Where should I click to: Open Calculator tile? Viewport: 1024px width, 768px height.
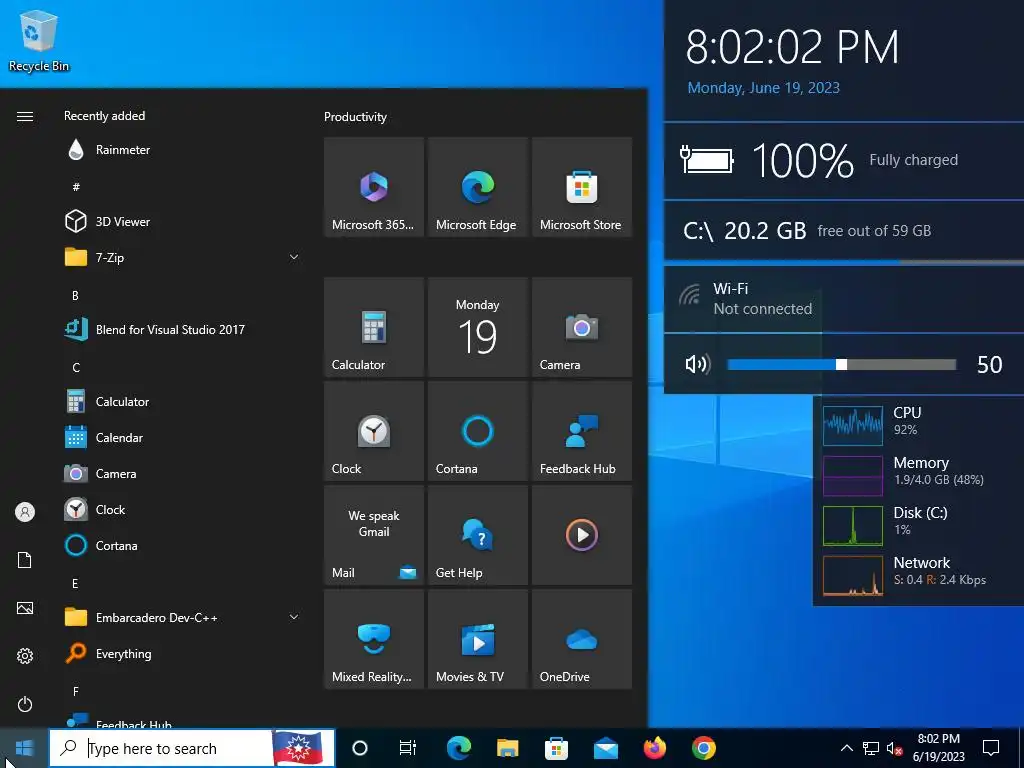[x=374, y=327]
